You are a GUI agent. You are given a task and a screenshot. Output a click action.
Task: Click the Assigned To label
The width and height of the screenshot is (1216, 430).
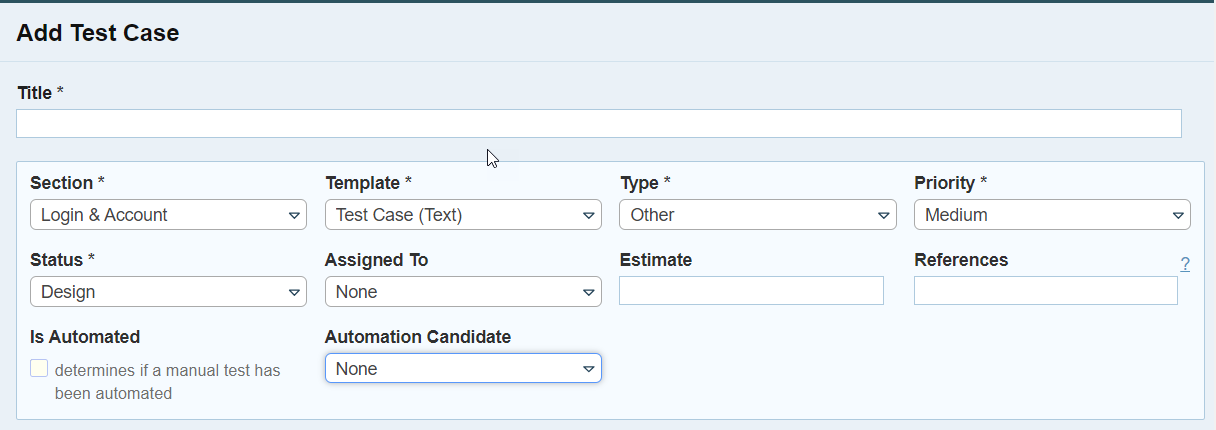click(x=376, y=260)
